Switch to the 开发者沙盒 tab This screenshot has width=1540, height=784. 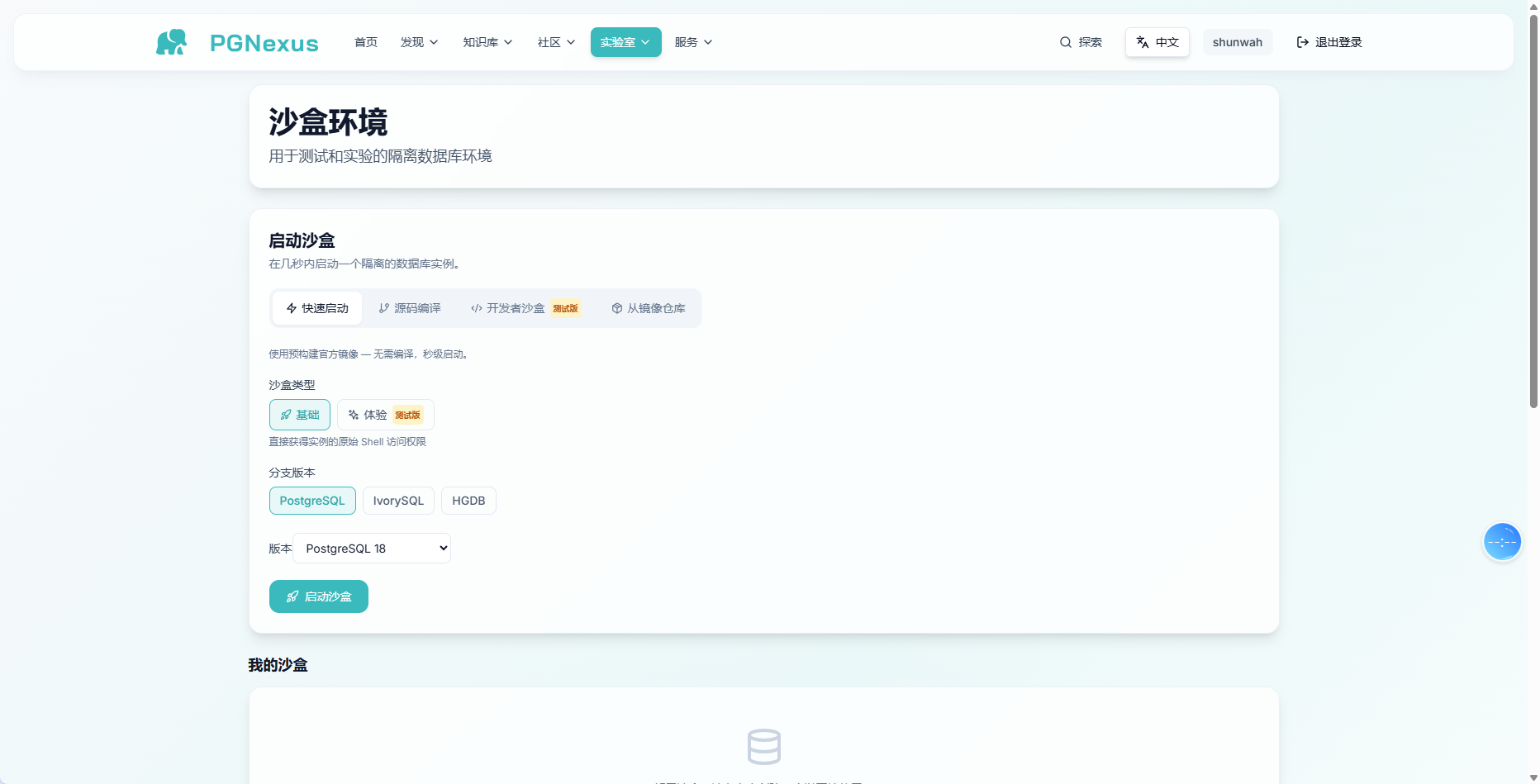coord(525,308)
